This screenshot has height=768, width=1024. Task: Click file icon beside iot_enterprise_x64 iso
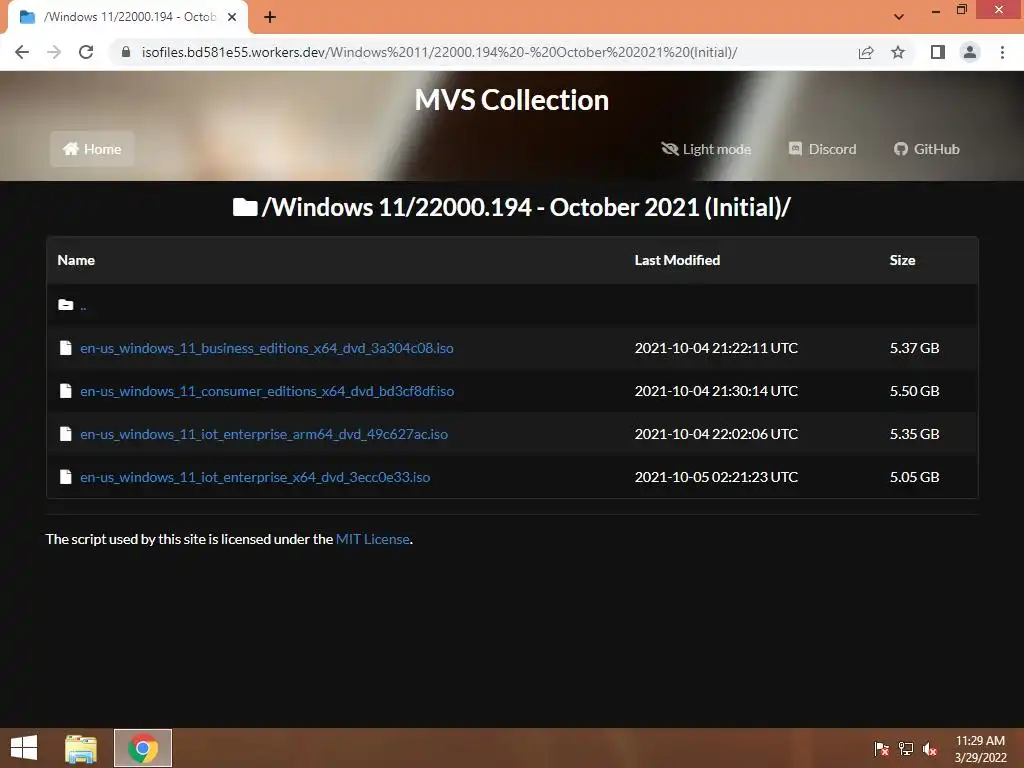65,477
